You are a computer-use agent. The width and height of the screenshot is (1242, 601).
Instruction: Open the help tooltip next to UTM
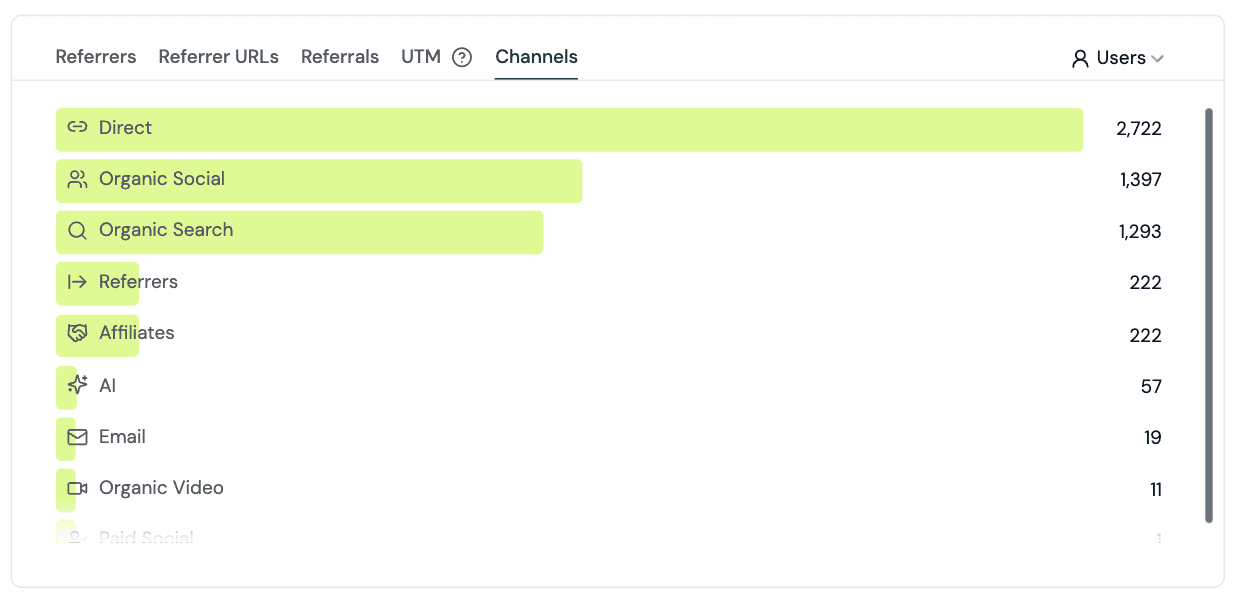[x=461, y=57]
